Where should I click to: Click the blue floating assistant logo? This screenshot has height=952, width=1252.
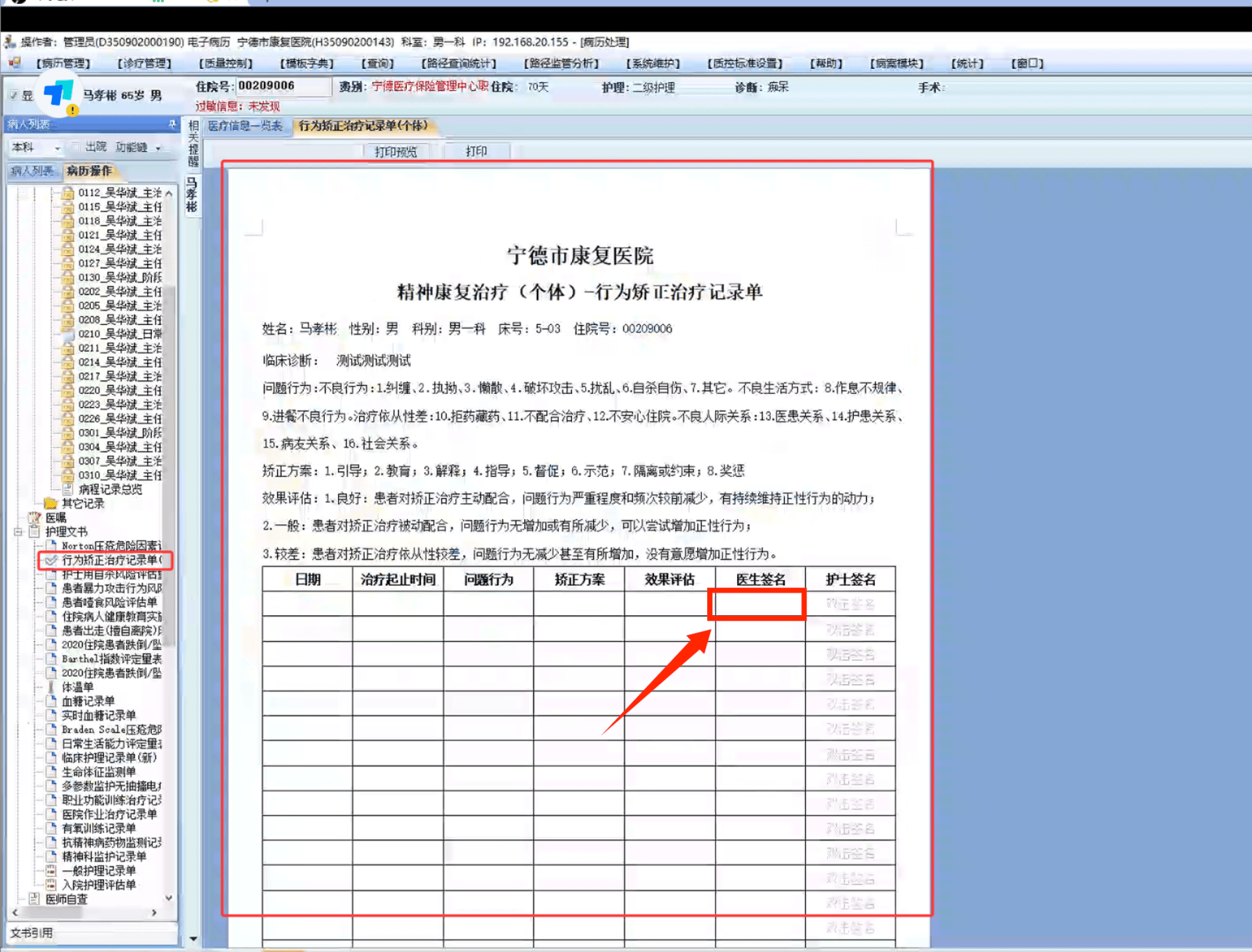[x=59, y=94]
